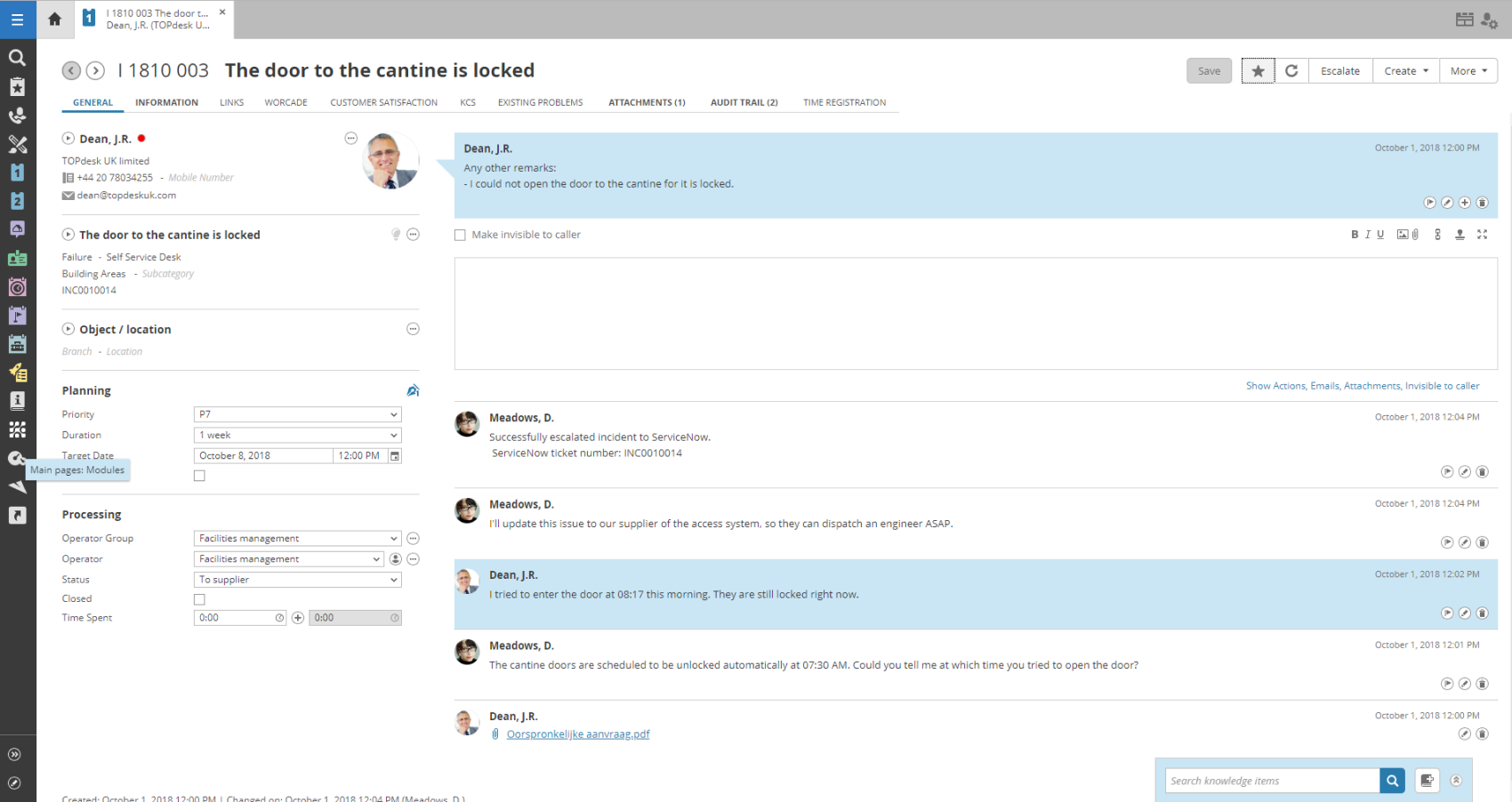Click the Escalate button

point(1339,71)
